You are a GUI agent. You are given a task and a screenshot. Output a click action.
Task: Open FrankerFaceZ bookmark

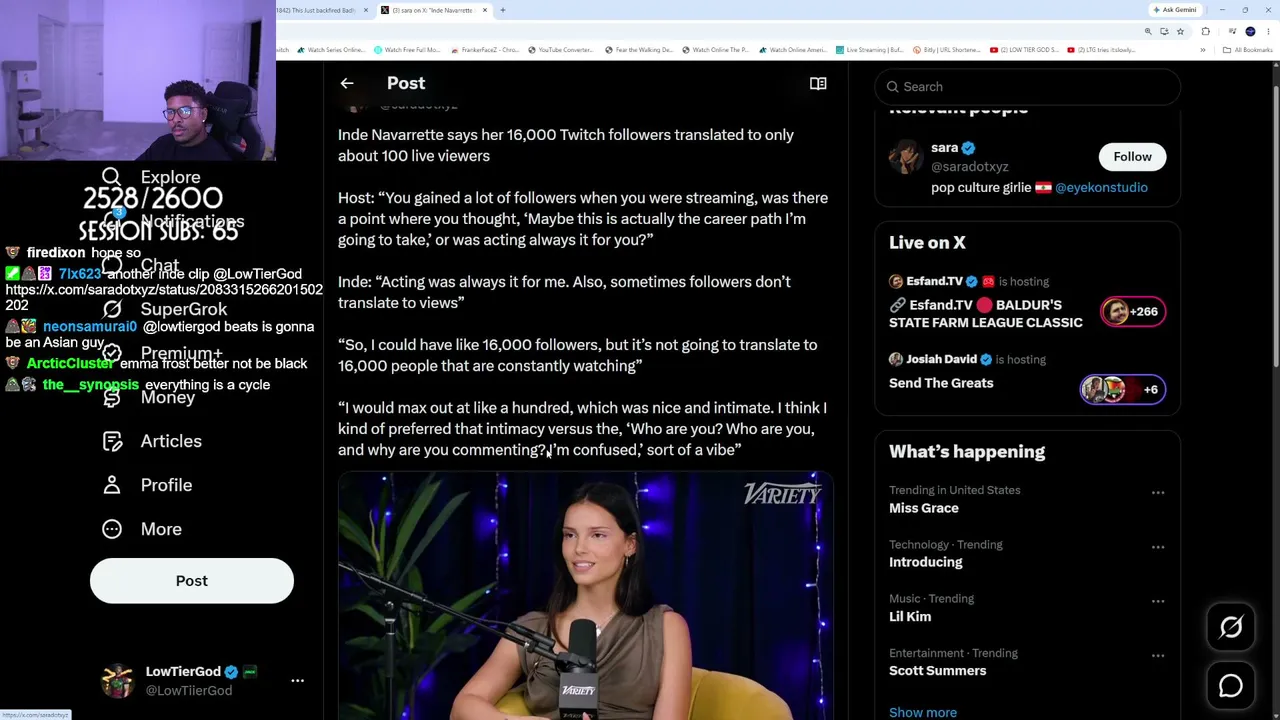tap(485, 50)
